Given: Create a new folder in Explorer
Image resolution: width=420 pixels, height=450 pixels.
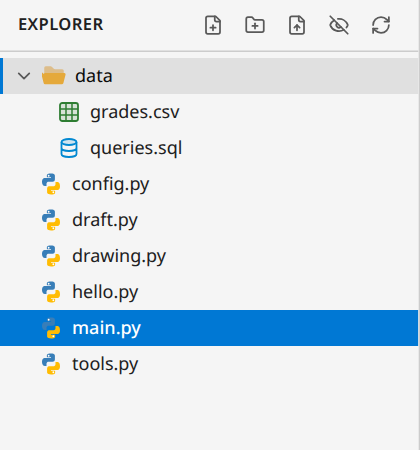Looking at the screenshot, I should pyautogui.click(x=255, y=25).
